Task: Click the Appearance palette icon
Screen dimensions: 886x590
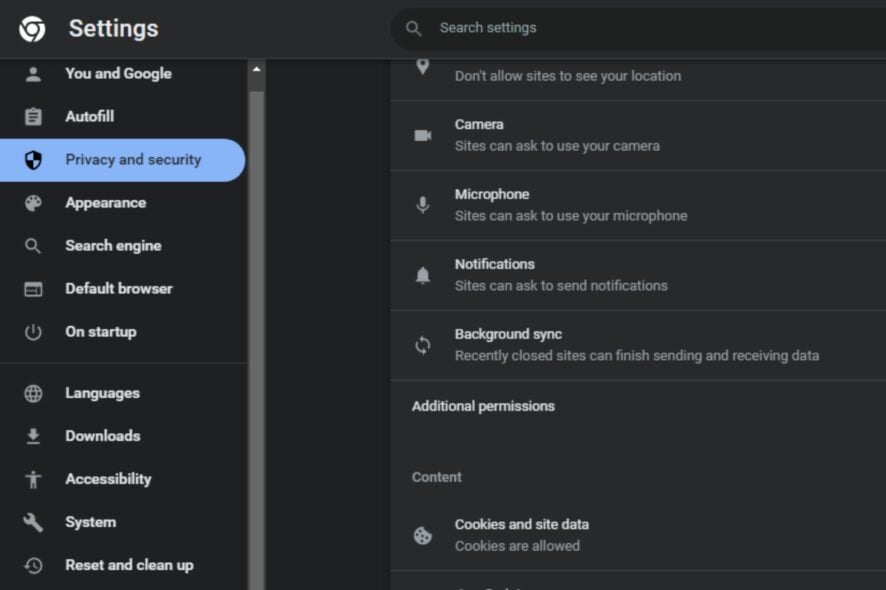Action: pos(33,202)
